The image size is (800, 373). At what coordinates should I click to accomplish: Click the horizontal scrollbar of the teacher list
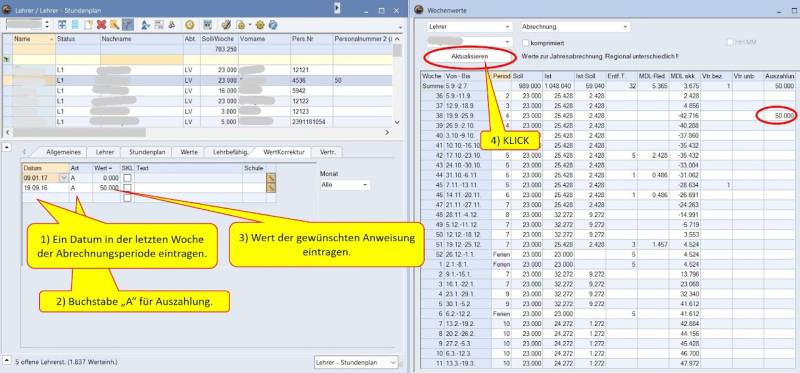79,133
